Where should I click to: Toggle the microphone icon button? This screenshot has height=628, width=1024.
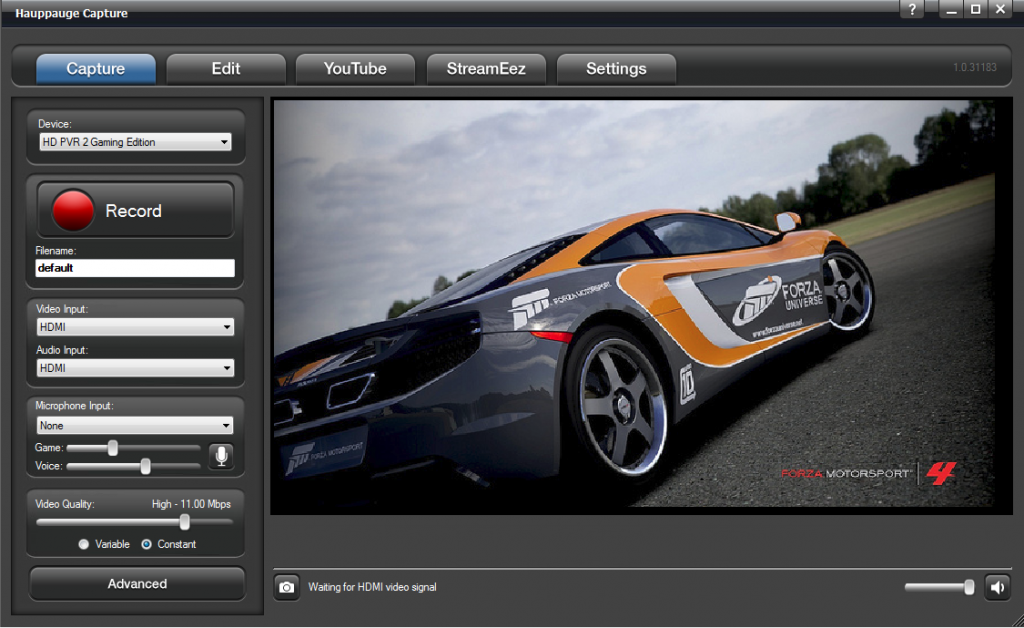point(221,456)
